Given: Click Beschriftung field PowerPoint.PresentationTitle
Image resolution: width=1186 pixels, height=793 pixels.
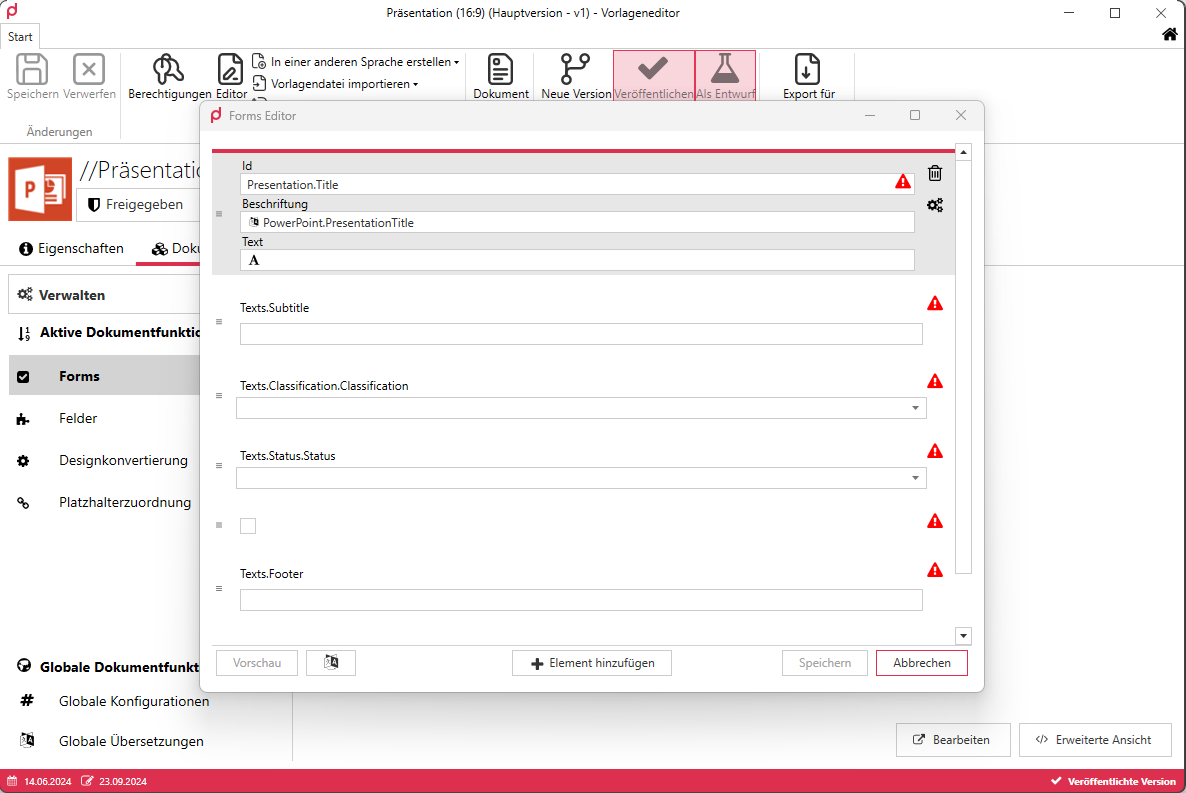Looking at the screenshot, I should 577,222.
